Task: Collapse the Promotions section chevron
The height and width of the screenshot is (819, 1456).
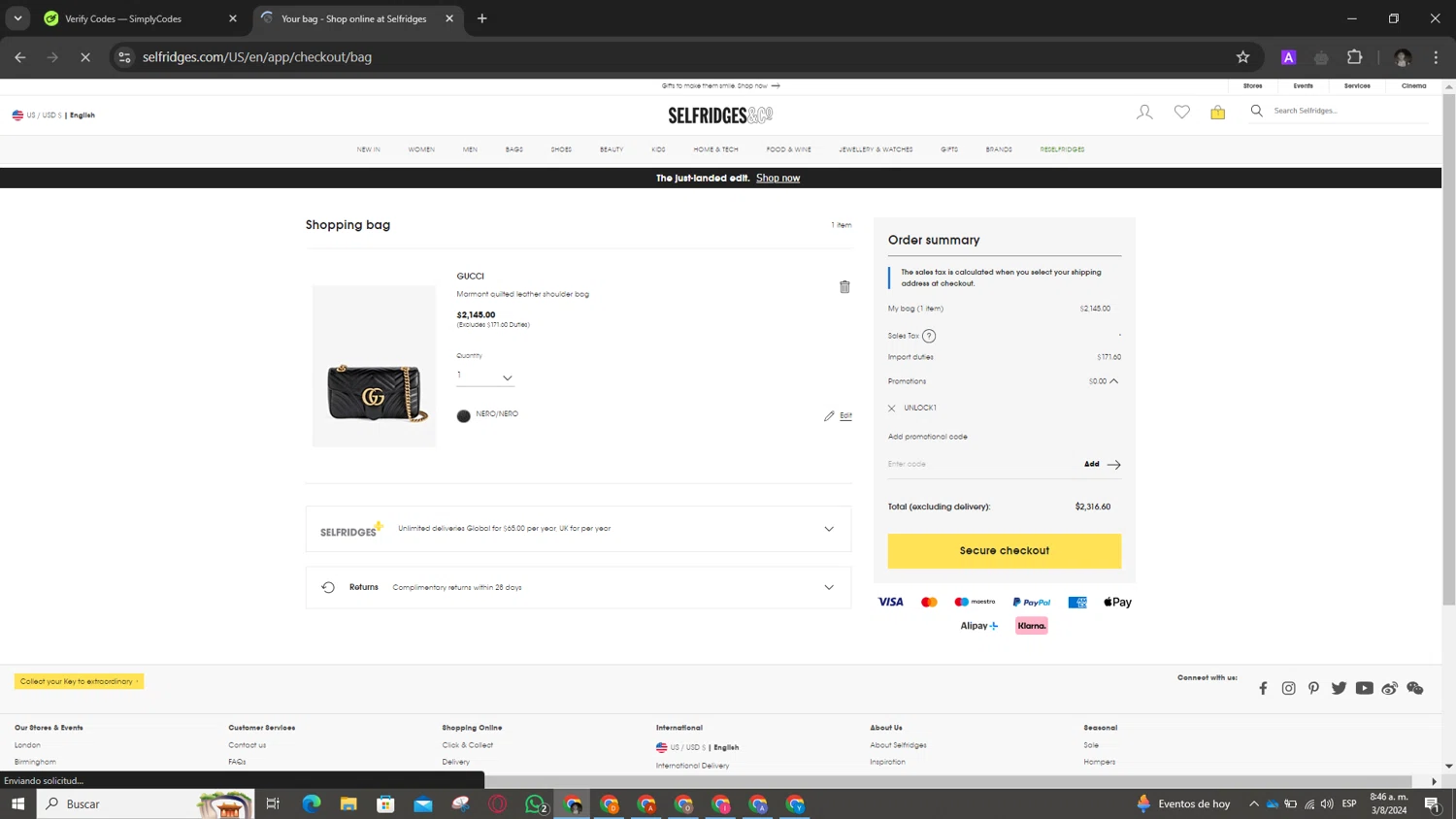Action: 1114,381
